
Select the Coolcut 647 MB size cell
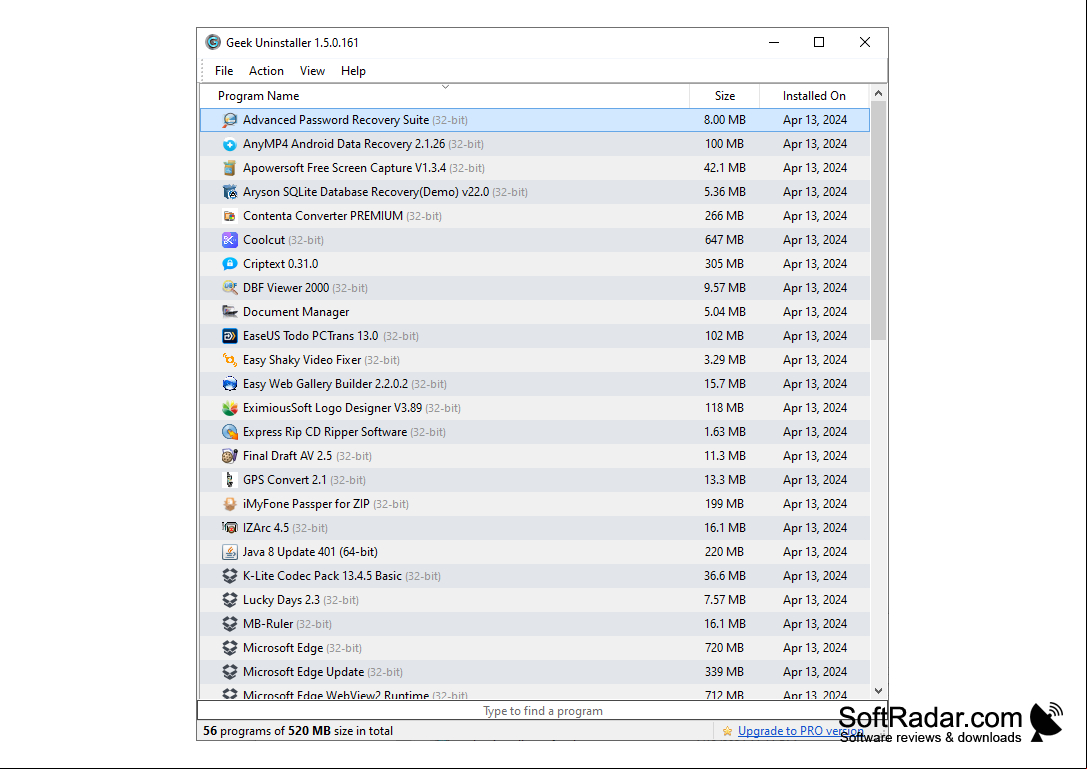coord(724,240)
